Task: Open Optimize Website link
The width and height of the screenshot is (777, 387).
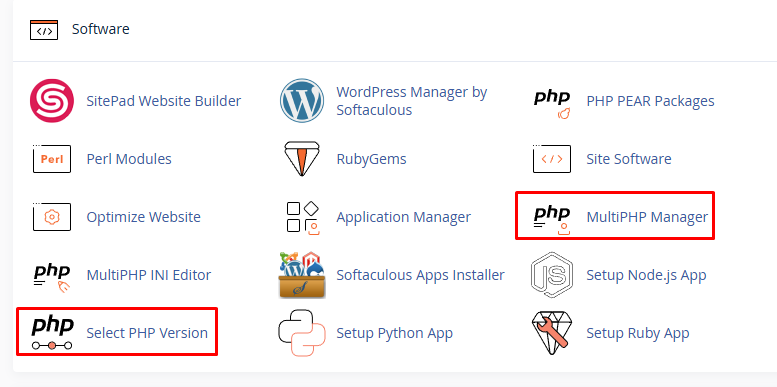Action: pos(143,217)
